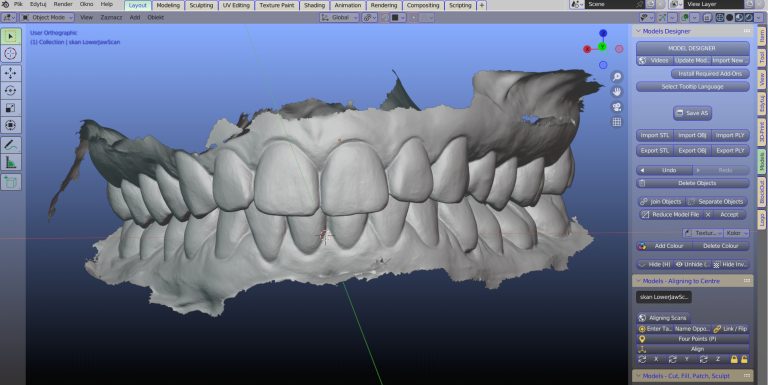Click the closed padlock lock icon
The height and width of the screenshot is (385, 768).
[x=734, y=360]
